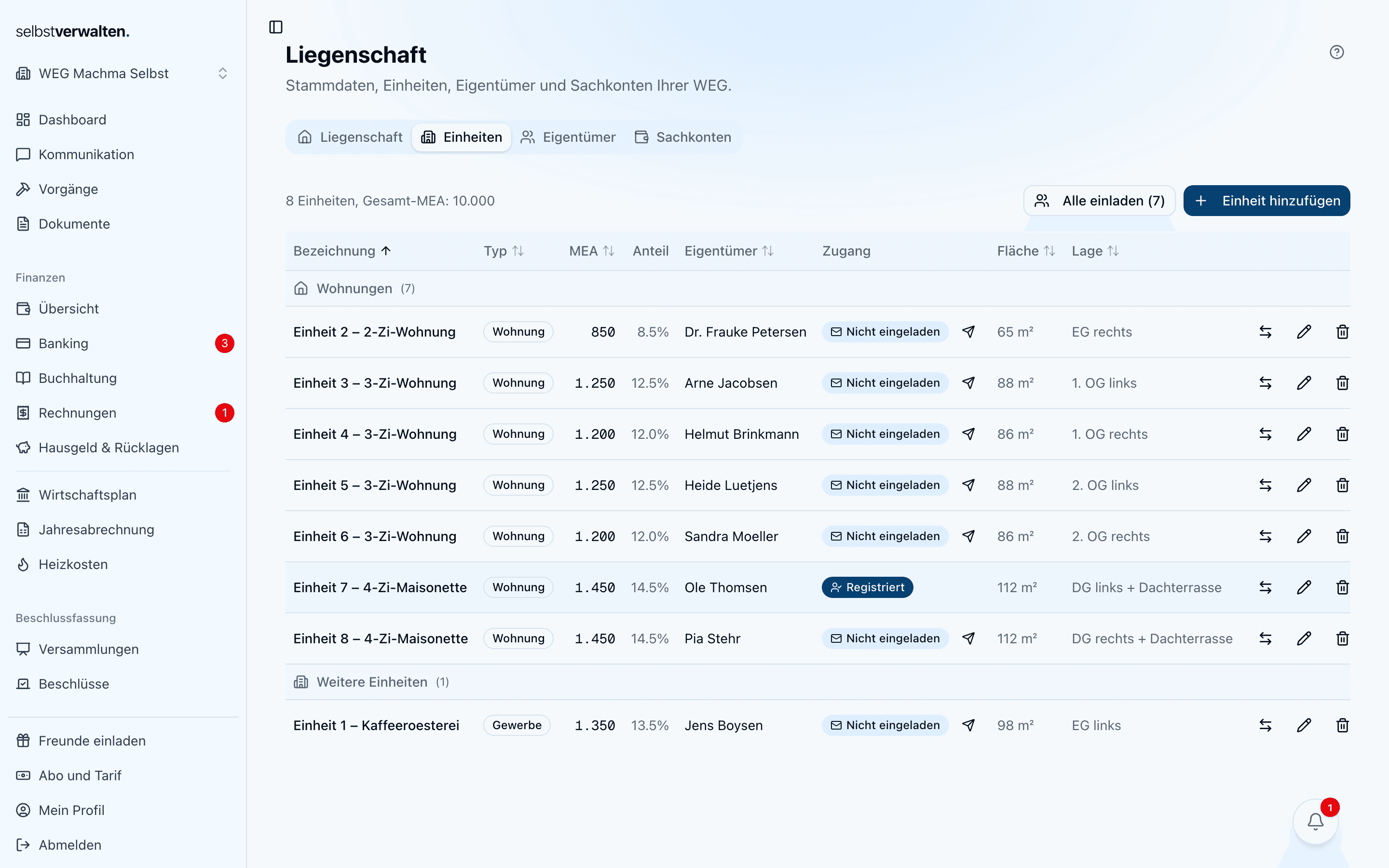The image size is (1389, 868).
Task: Click Abmelden to log out
Action: [123, 845]
